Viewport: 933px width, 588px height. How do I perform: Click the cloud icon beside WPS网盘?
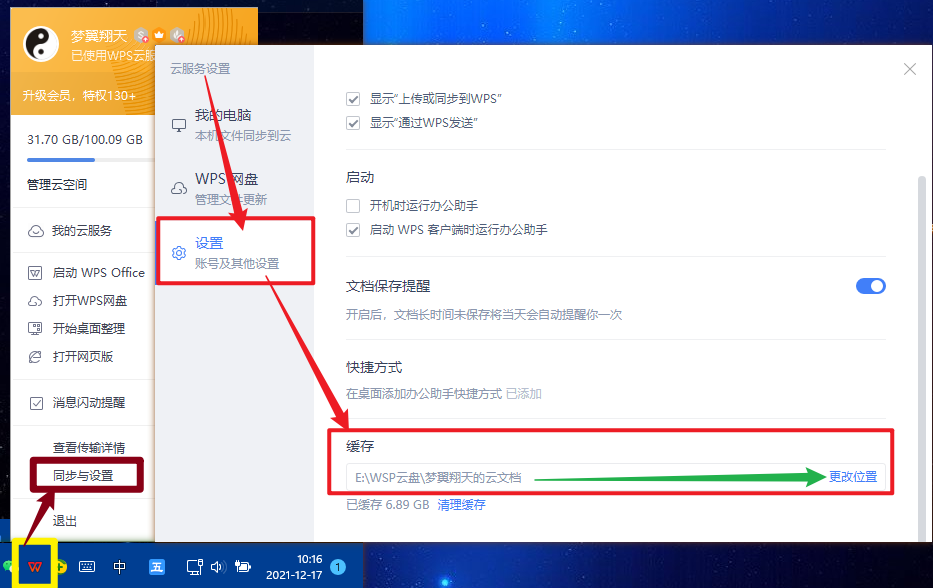[x=179, y=189]
